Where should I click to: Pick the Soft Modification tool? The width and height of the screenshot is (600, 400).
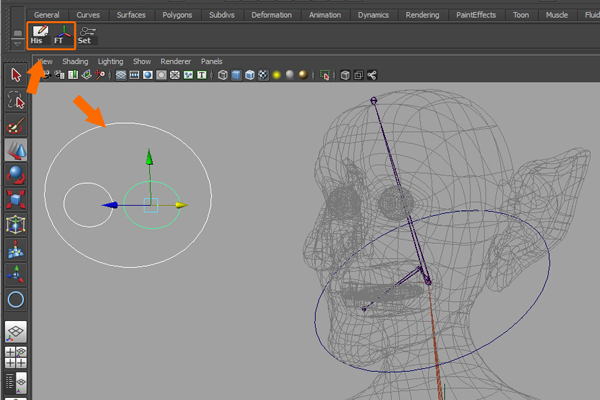coord(16,249)
